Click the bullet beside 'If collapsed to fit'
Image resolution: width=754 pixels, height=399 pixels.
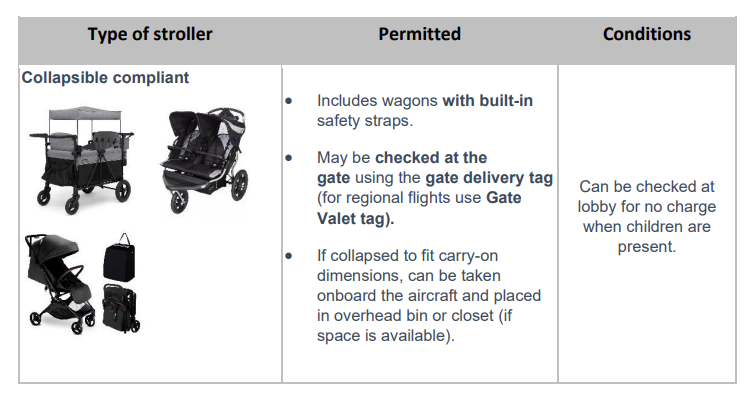(289, 256)
